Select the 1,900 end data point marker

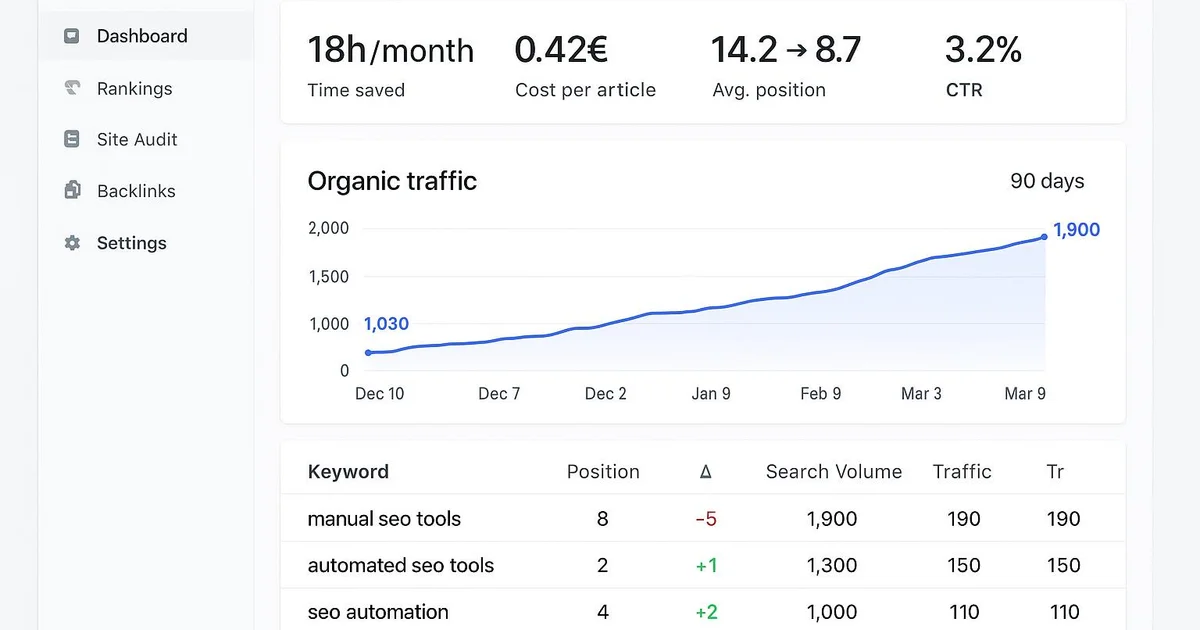pos(1044,237)
